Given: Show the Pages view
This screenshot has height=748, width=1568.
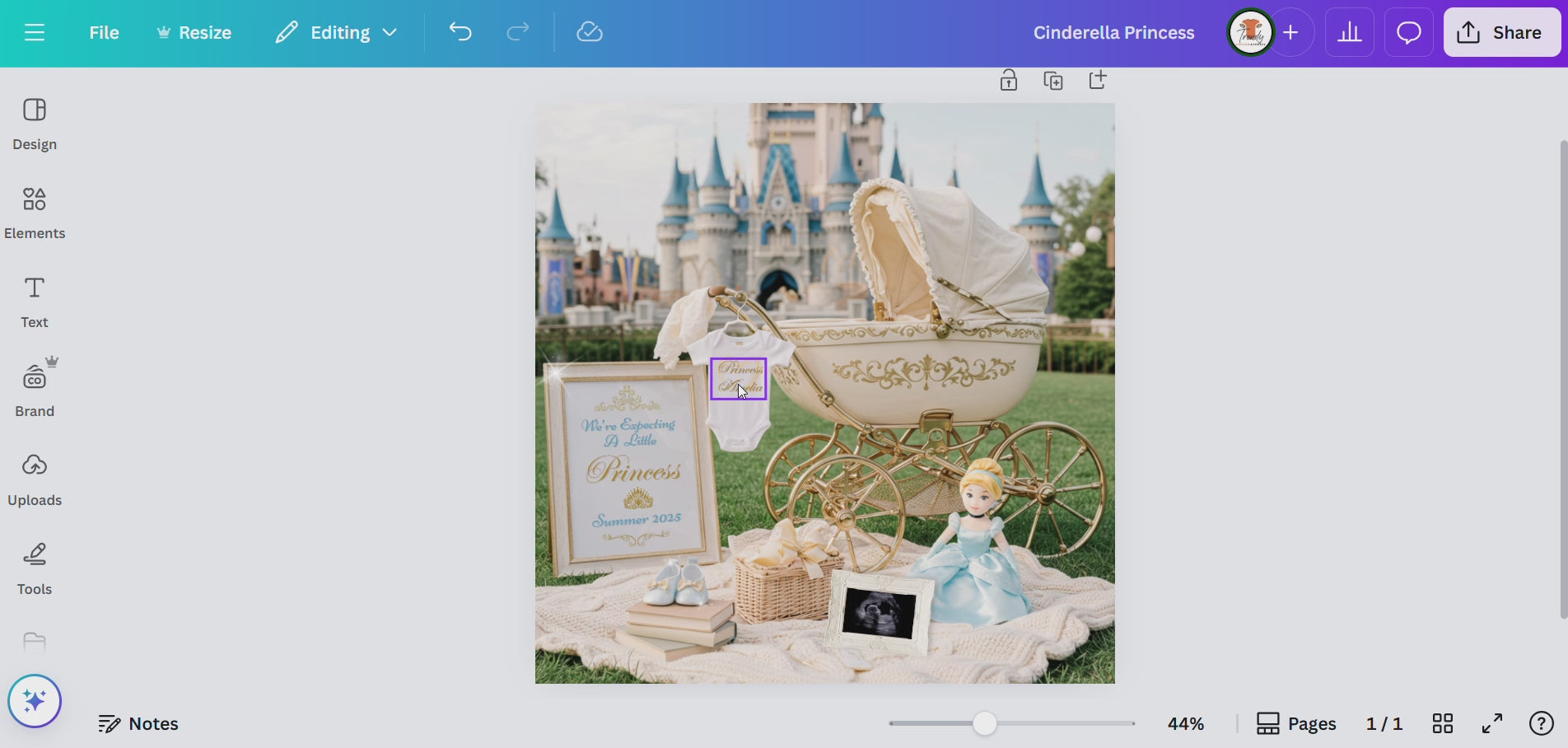Looking at the screenshot, I should pyautogui.click(x=1296, y=723).
